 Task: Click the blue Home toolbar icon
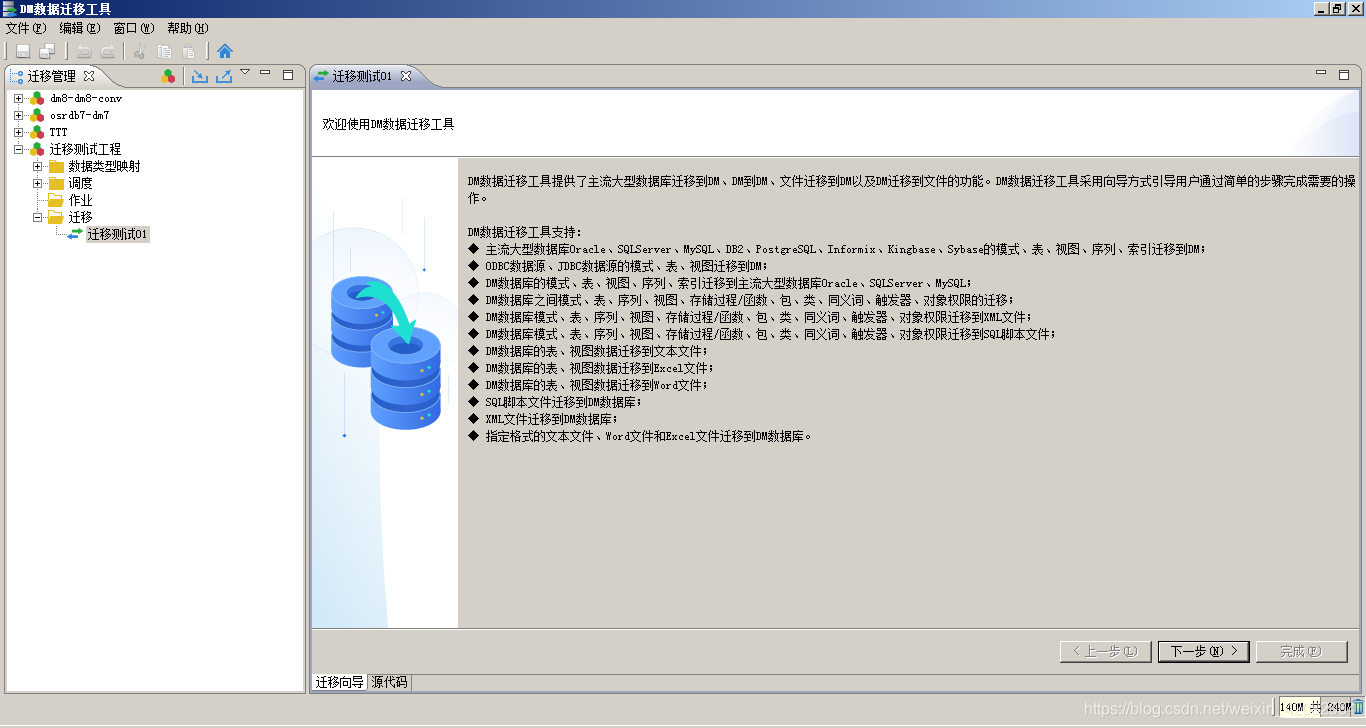click(x=225, y=51)
